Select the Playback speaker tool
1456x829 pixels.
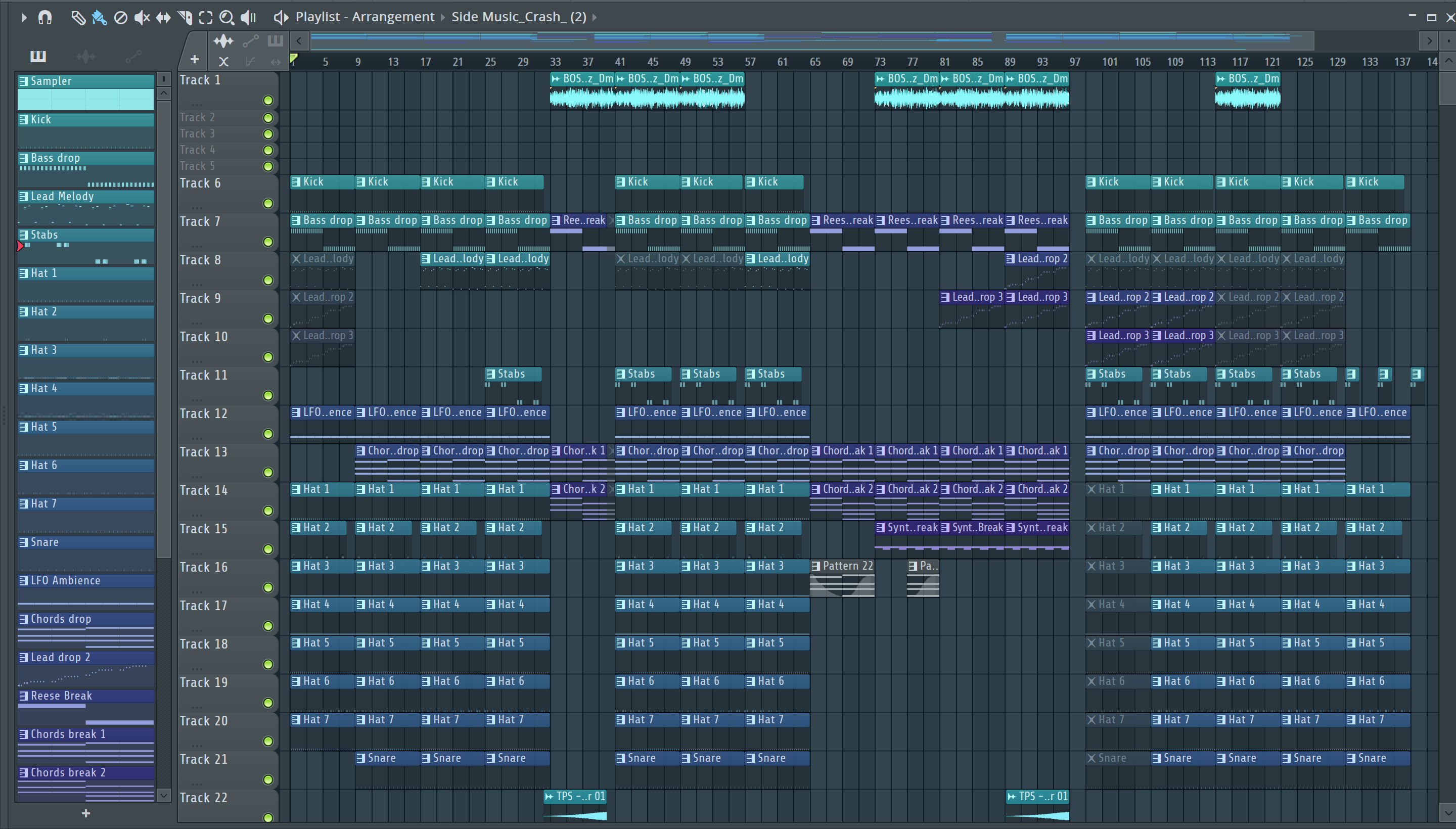click(248, 18)
